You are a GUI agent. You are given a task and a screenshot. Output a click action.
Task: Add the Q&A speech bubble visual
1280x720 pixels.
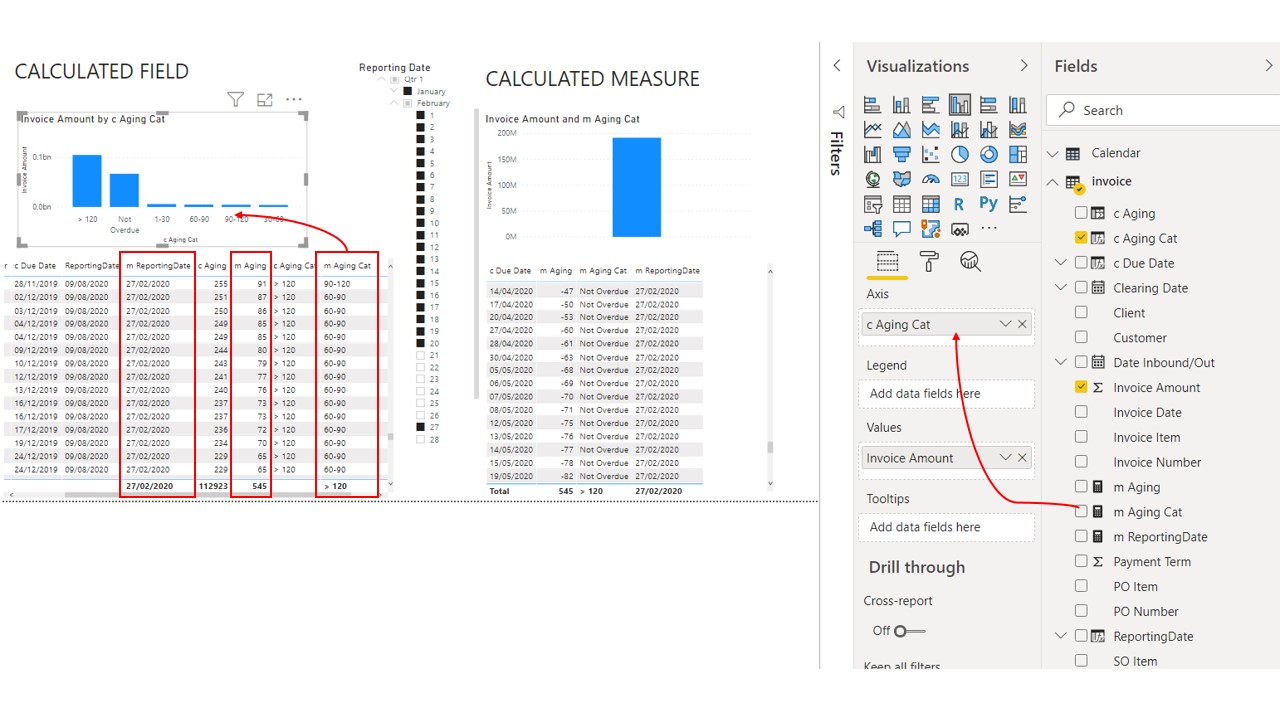[x=902, y=228]
